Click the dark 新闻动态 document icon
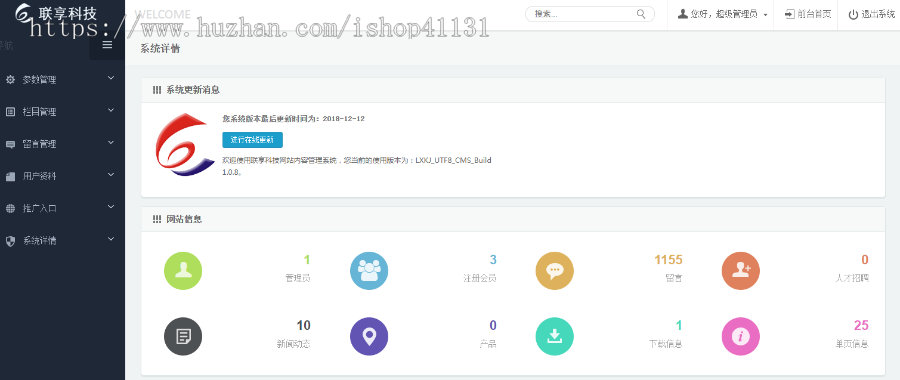900x380 pixels. pos(183,336)
